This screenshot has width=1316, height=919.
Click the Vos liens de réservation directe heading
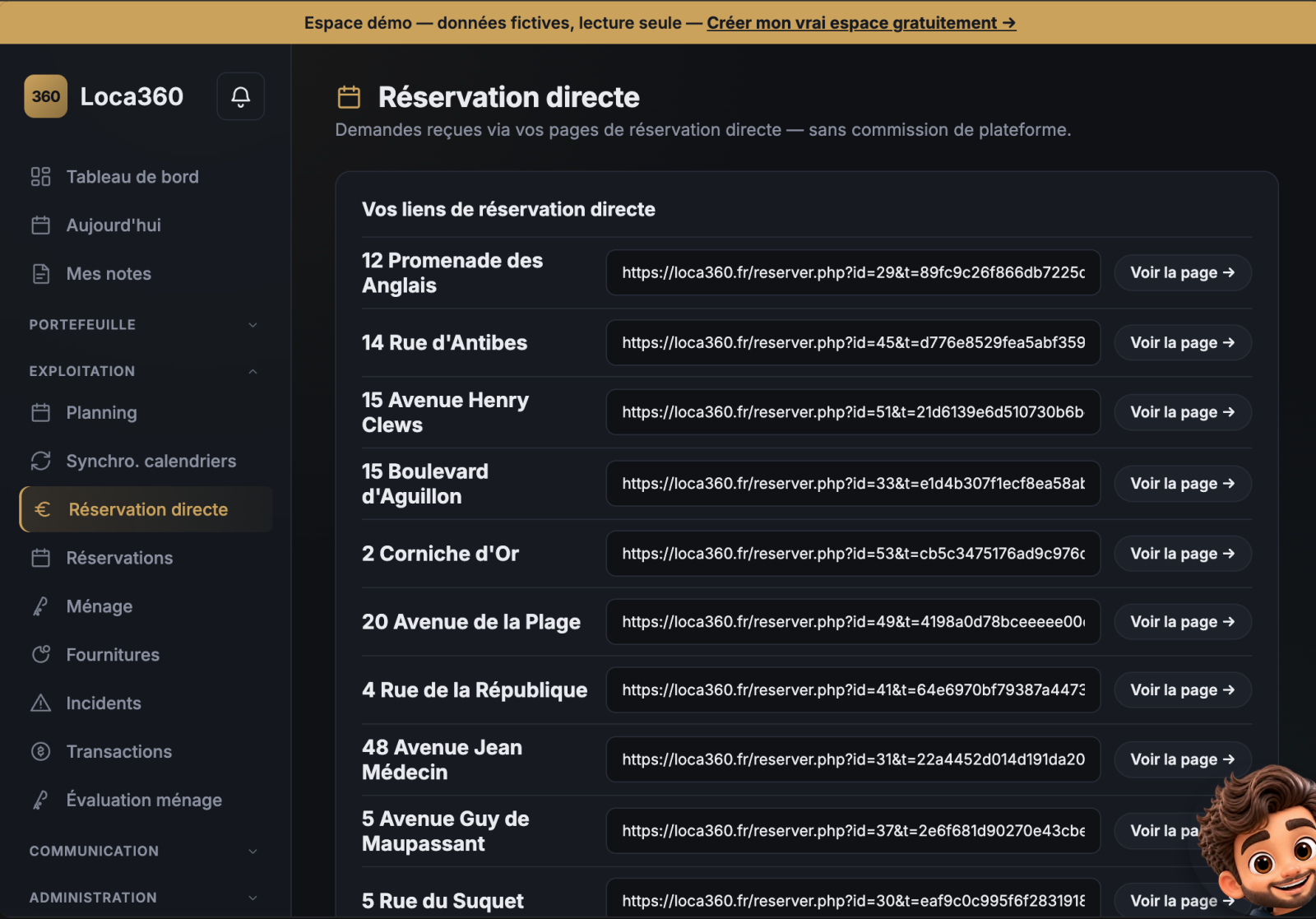coord(508,210)
